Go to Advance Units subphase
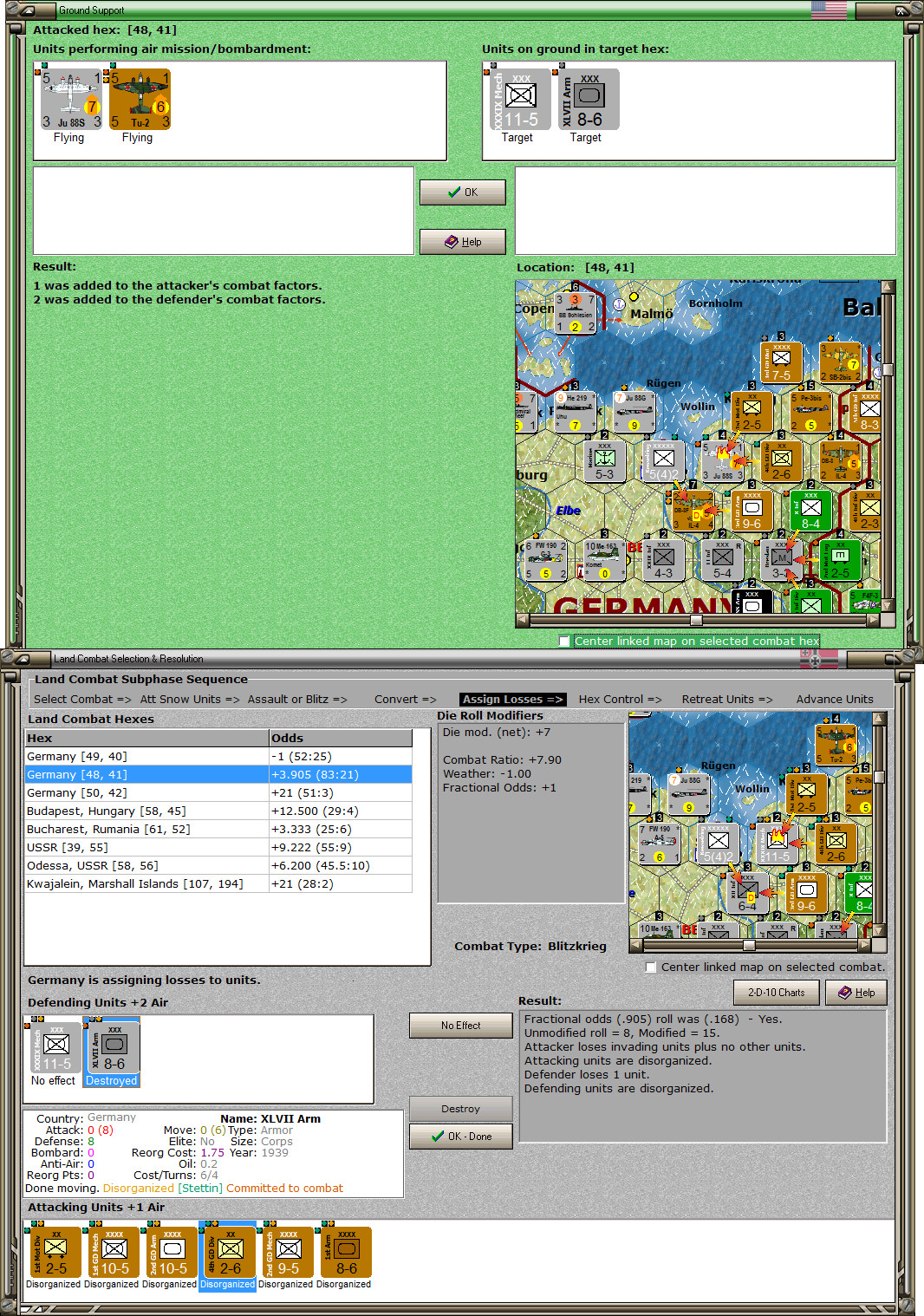Screen dimensions: 924x1316 (835, 700)
